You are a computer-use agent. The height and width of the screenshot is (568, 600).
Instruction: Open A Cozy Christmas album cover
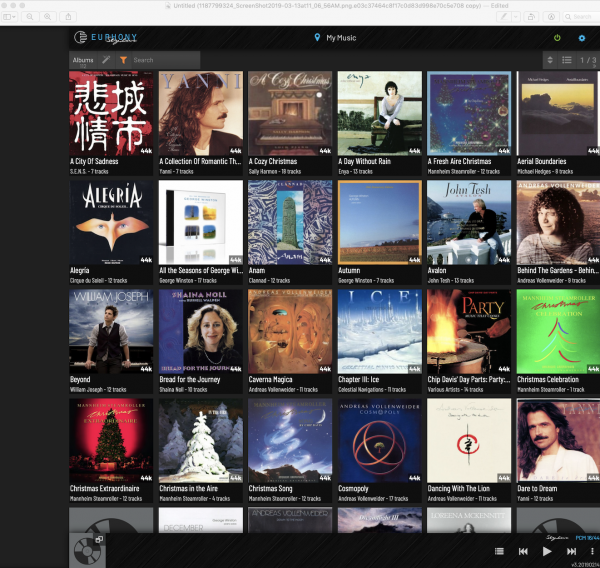tap(290, 113)
